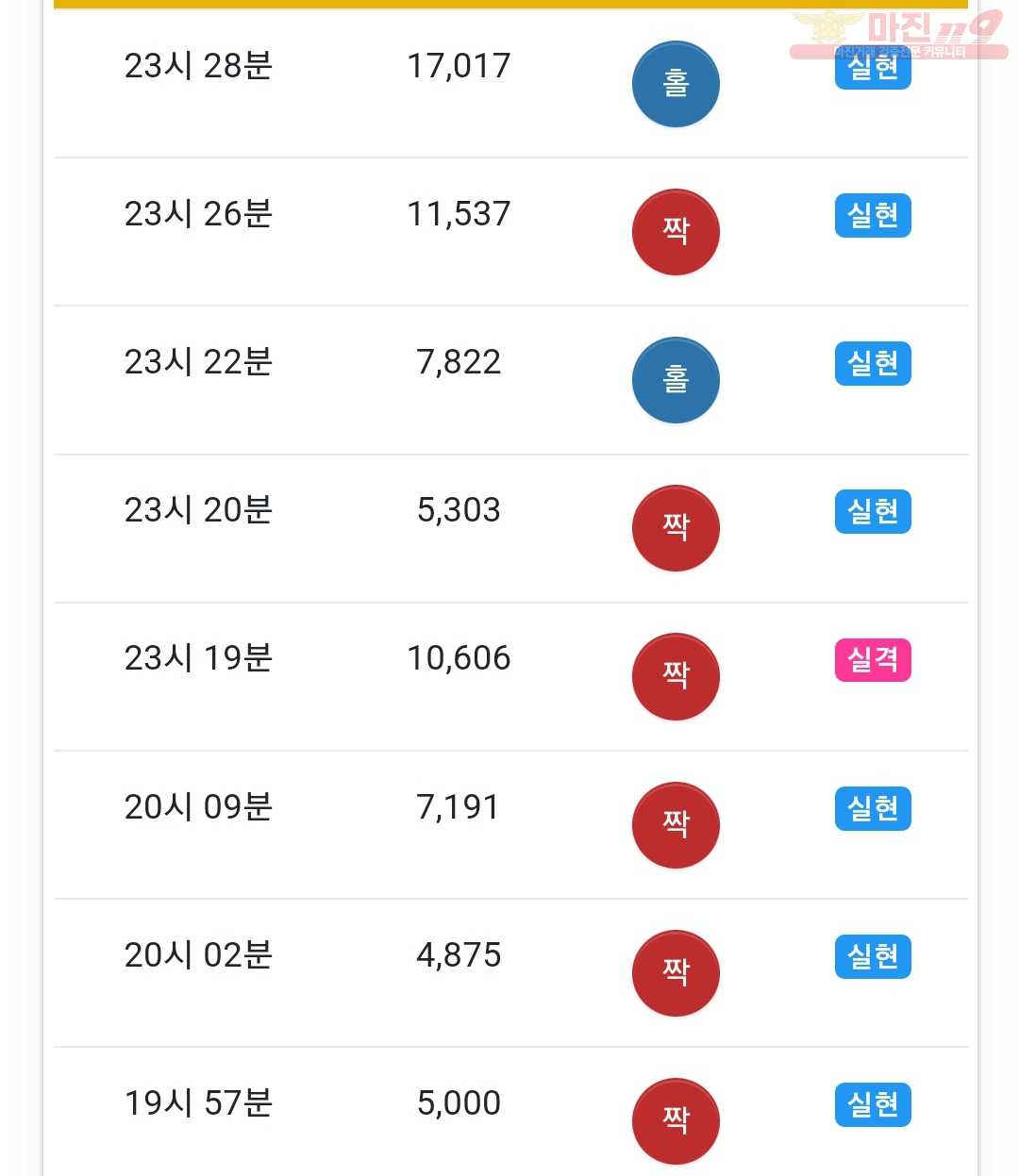Click the 5,000 amount value

(459, 1103)
